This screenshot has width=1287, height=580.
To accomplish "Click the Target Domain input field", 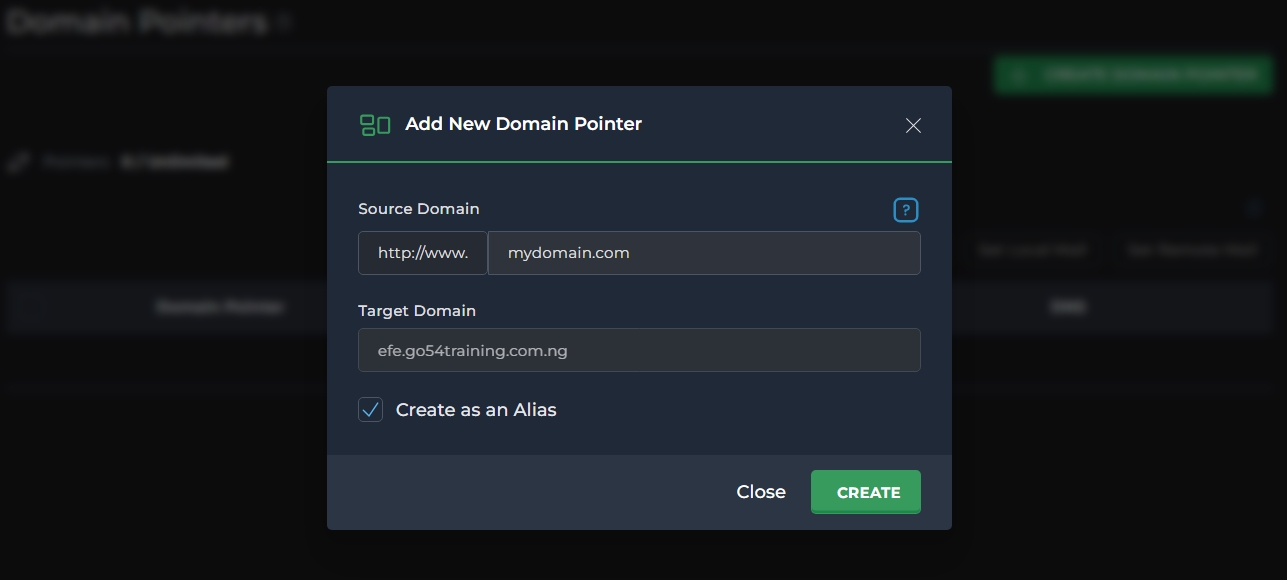I will (x=639, y=351).
